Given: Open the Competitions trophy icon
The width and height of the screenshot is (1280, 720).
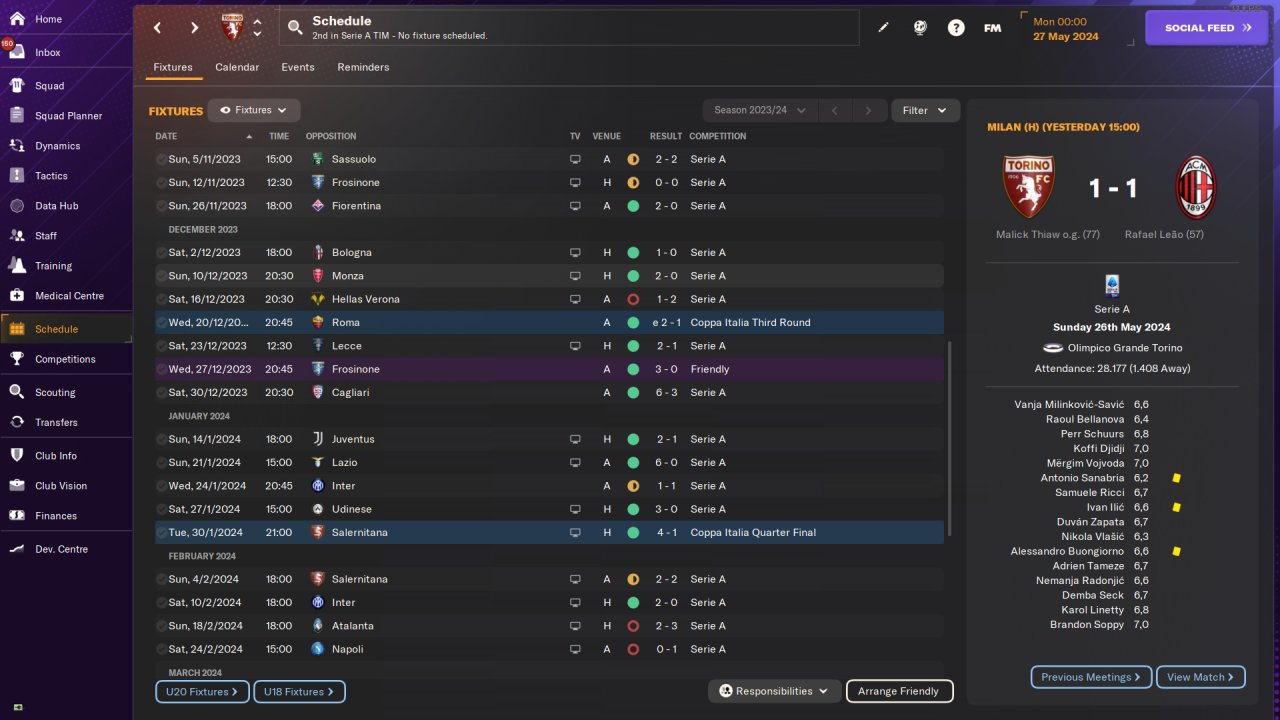Looking at the screenshot, I should (x=17, y=359).
